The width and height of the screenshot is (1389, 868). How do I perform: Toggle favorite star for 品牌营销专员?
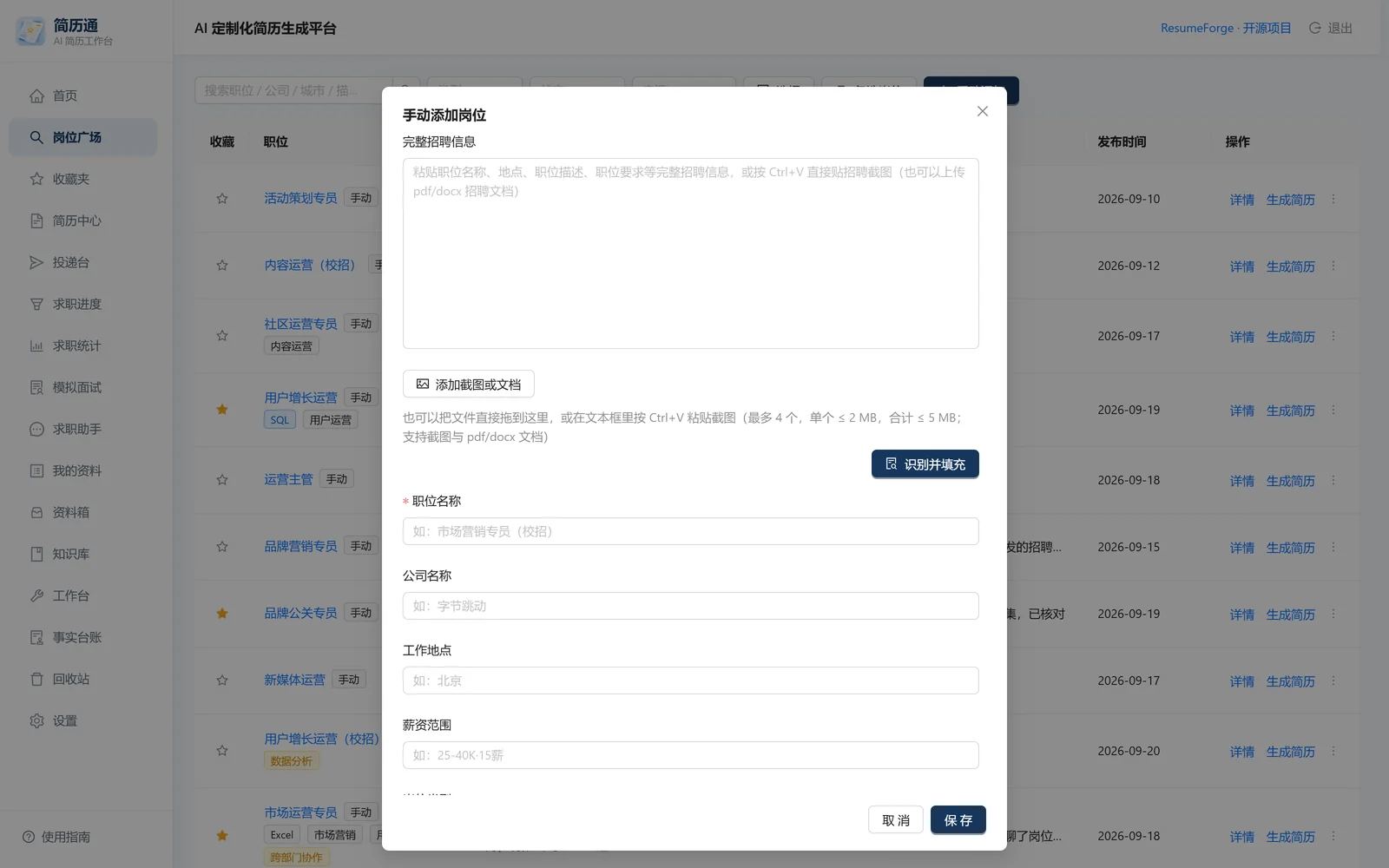[222, 547]
